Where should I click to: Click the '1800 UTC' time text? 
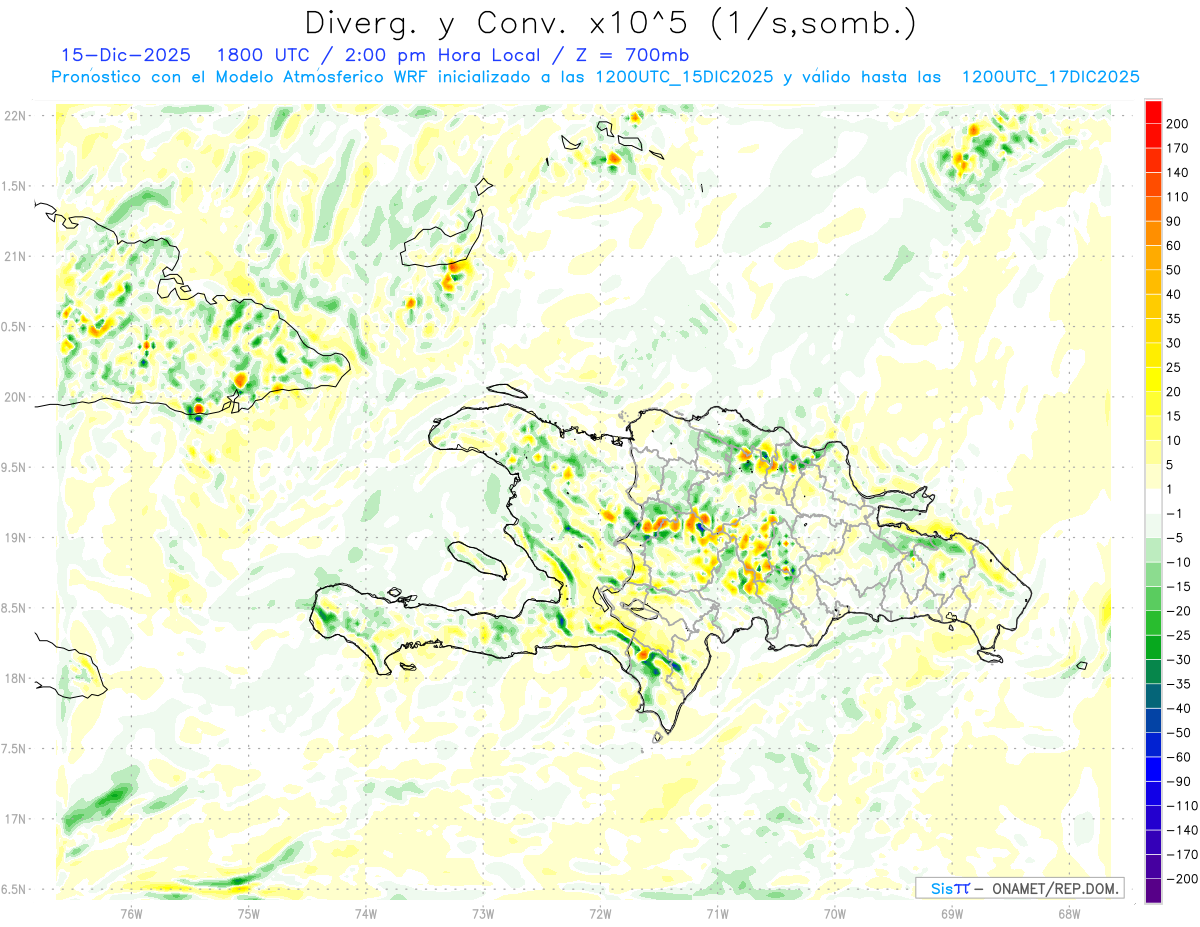[x=261, y=55]
